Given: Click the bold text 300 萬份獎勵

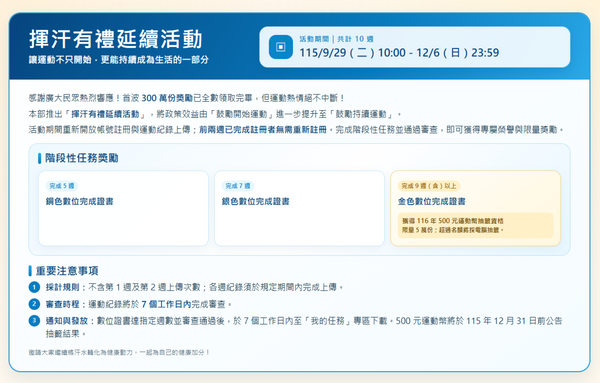Looking at the screenshot, I should 167,98.
